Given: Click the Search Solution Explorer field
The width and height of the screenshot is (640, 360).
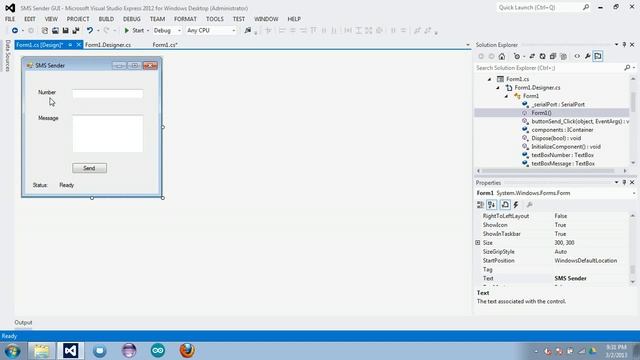Looking at the screenshot, I should (549, 68).
